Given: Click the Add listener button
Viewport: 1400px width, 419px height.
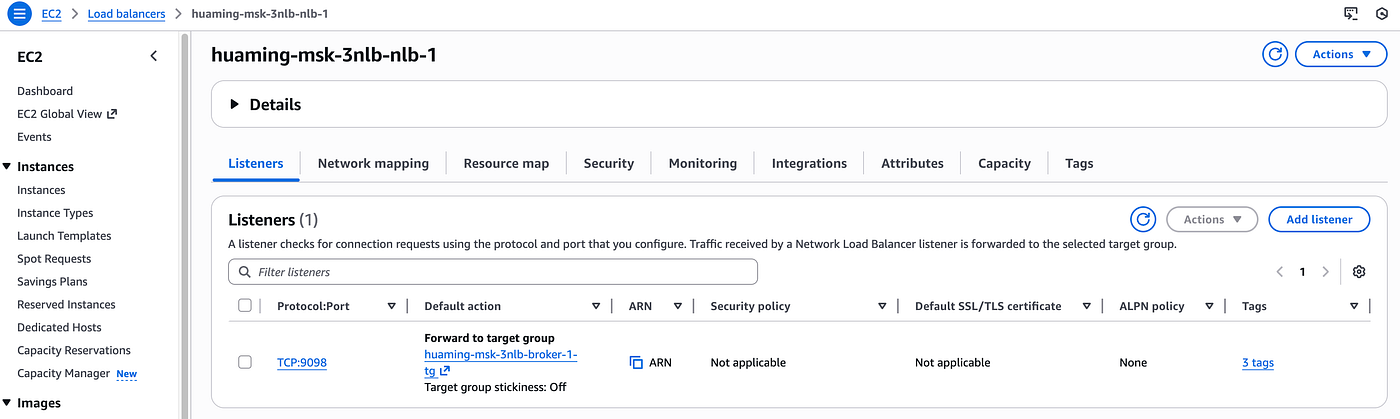Looking at the screenshot, I should pyautogui.click(x=1319, y=219).
